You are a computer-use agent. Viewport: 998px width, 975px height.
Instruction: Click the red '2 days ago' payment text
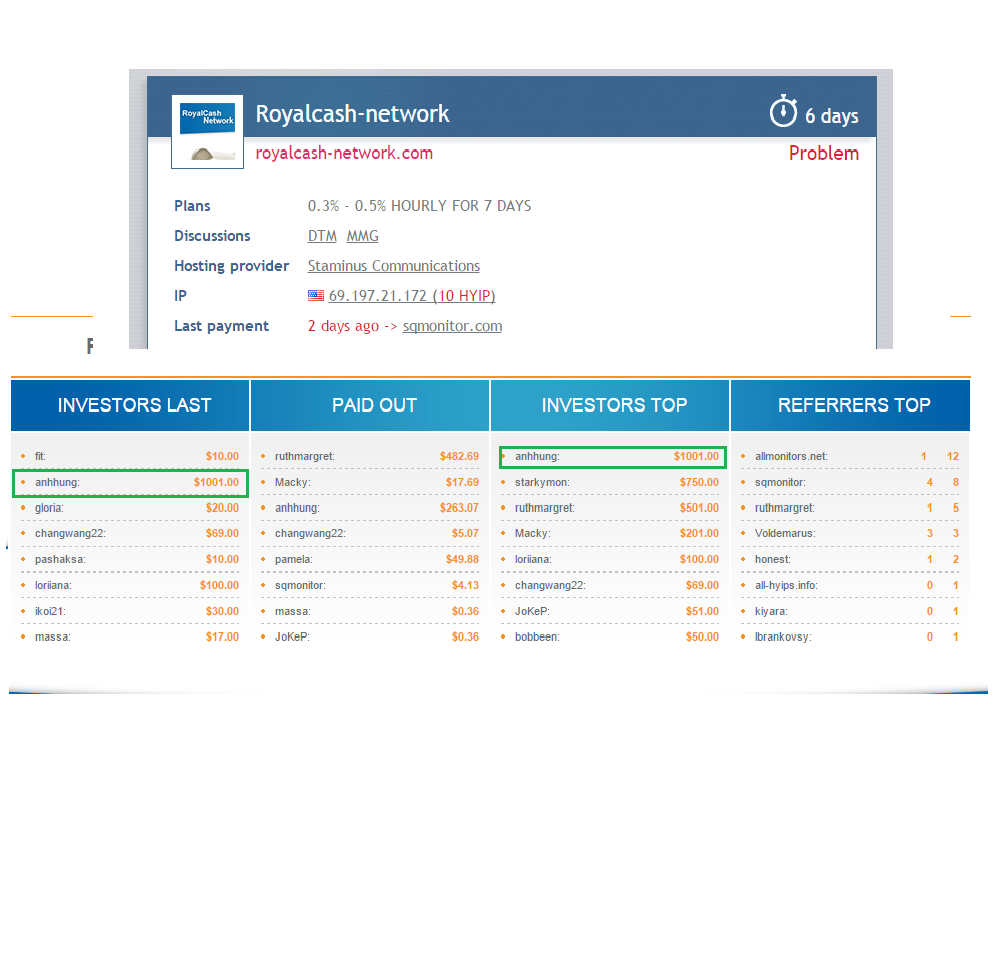click(x=343, y=326)
